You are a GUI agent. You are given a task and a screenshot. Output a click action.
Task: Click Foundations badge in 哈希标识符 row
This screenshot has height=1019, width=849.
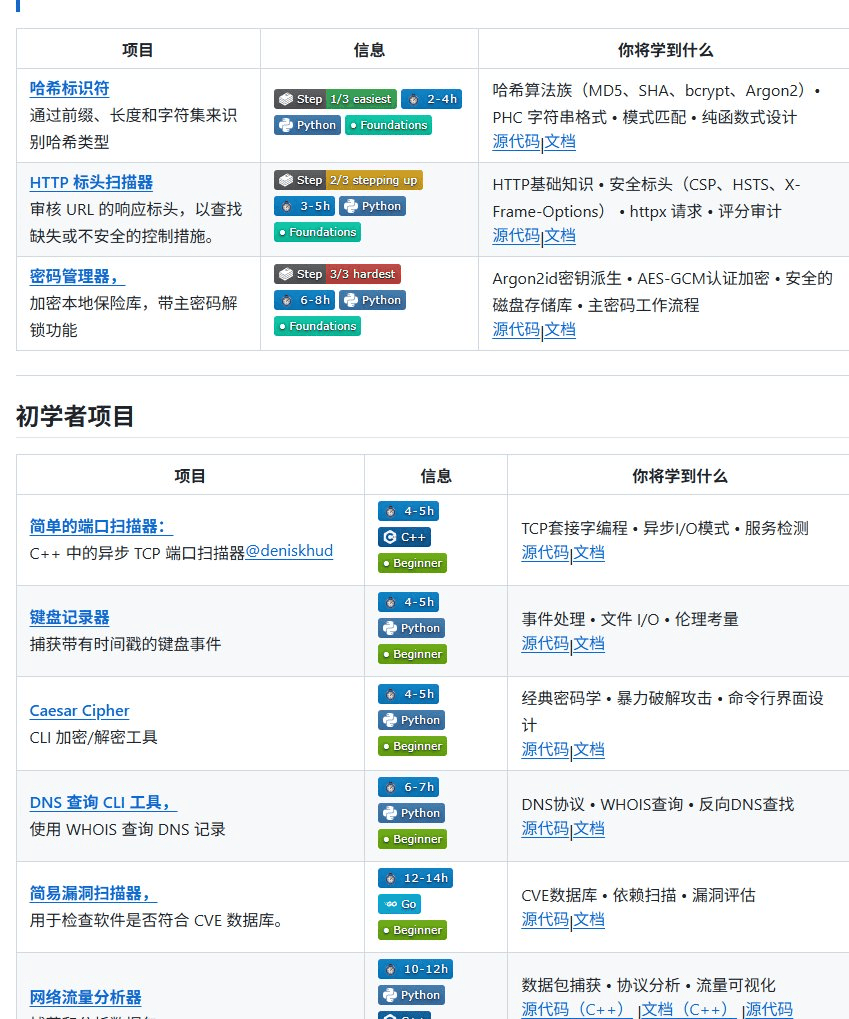pyautogui.click(x=388, y=125)
